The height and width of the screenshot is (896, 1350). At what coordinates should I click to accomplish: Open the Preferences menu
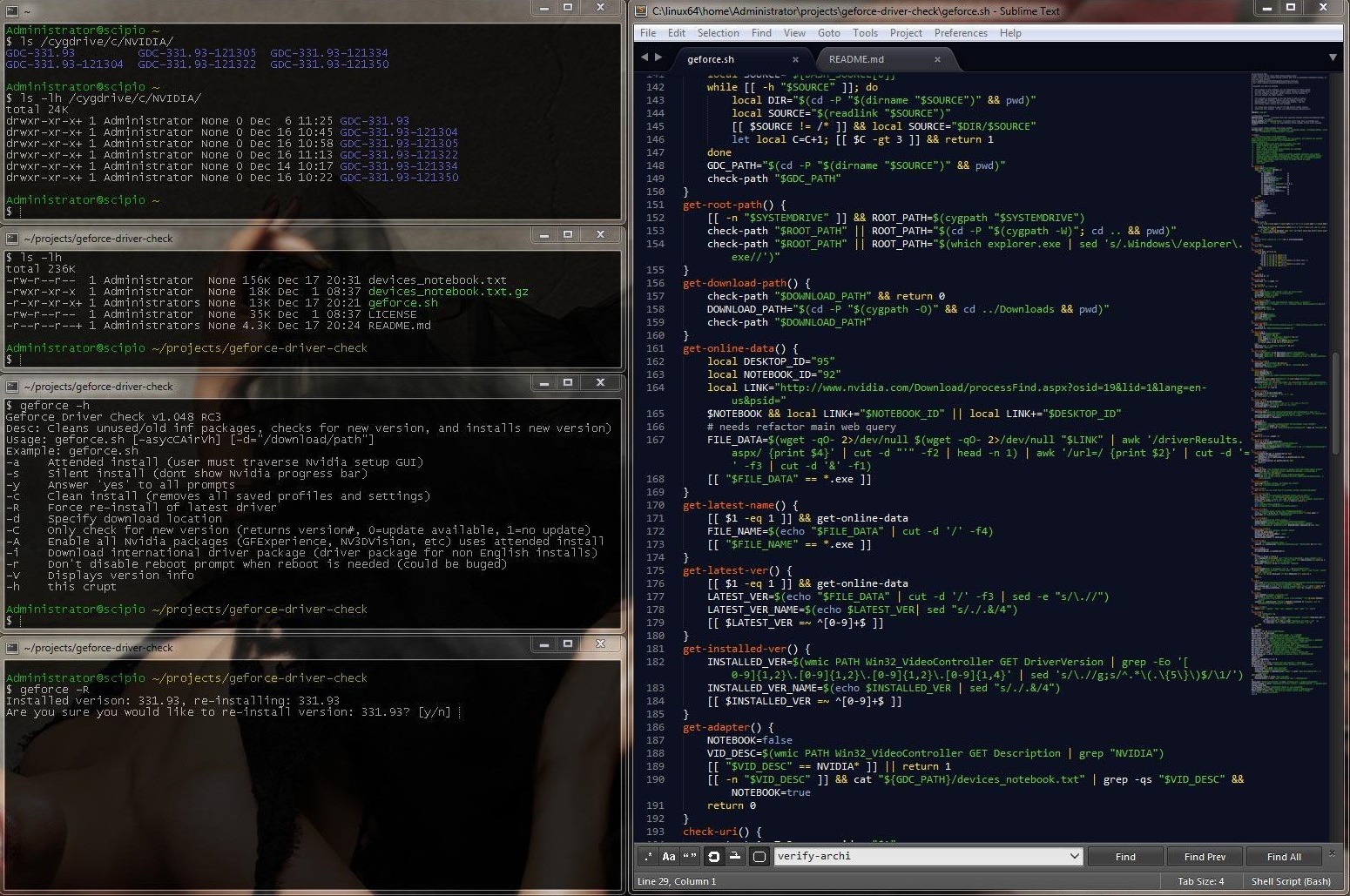click(x=960, y=33)
